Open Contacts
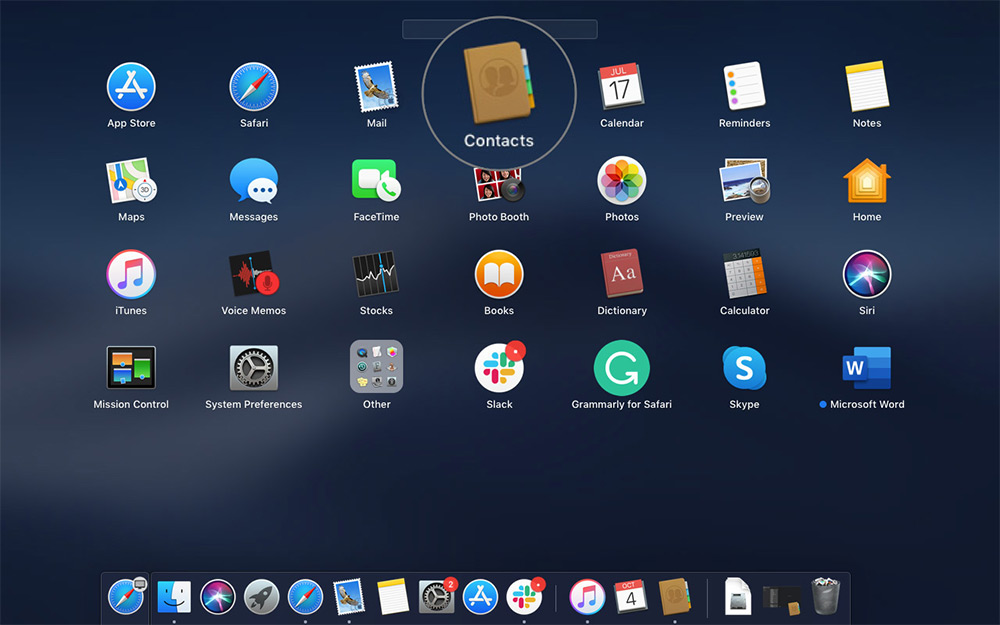Image resolution: width=1000 pixels, height=625 pixels. point(498,90)
